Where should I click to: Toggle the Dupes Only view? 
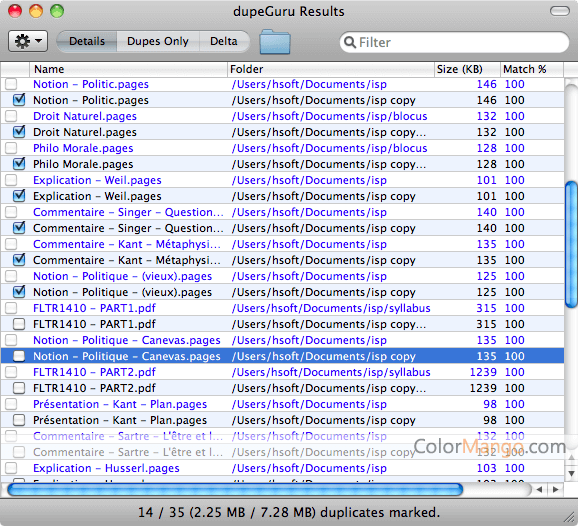pos(158,41)
